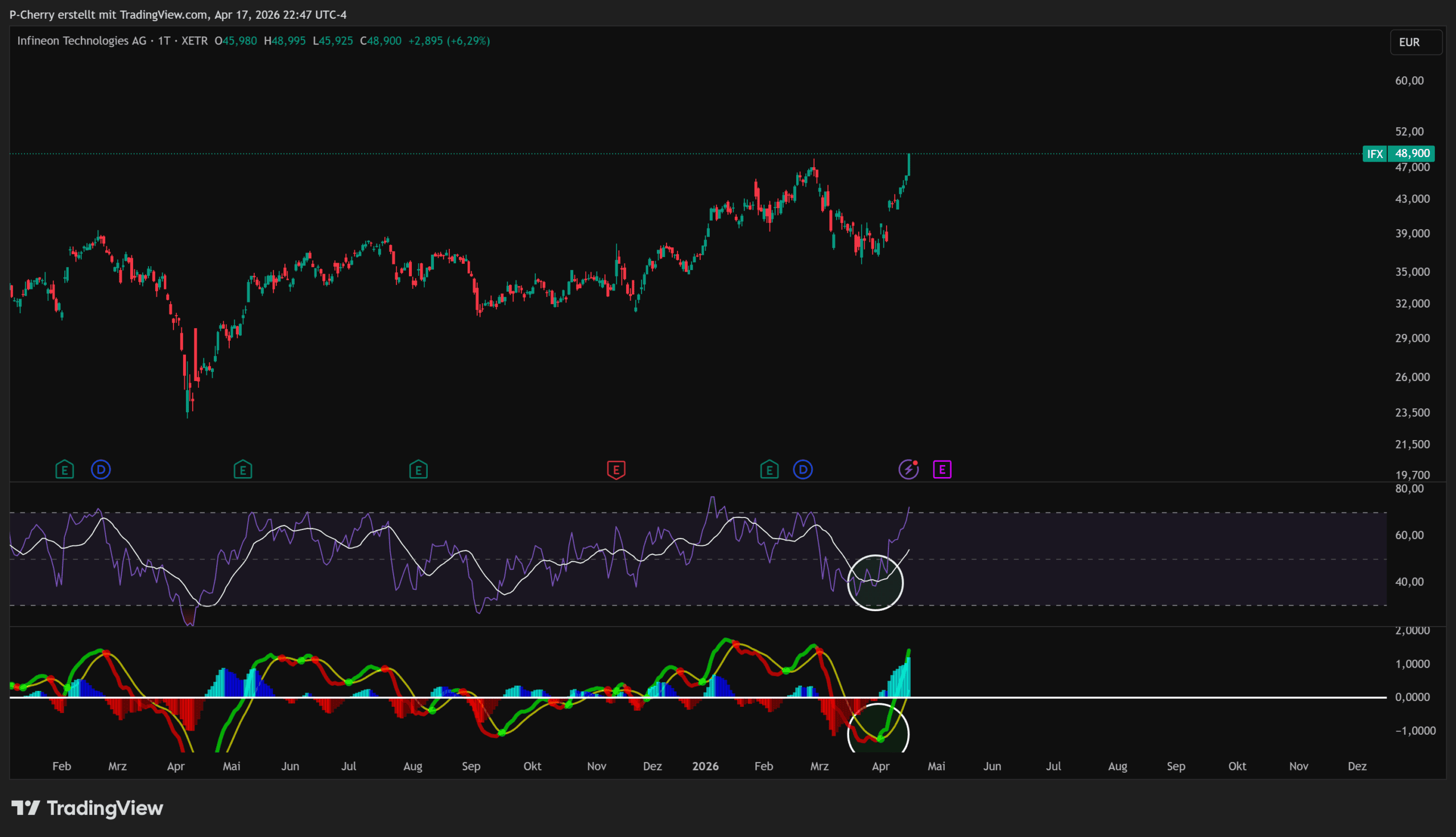Click the 2026 label on time axis
Screen dimensions: 1456x837
[x=705, y=766]
